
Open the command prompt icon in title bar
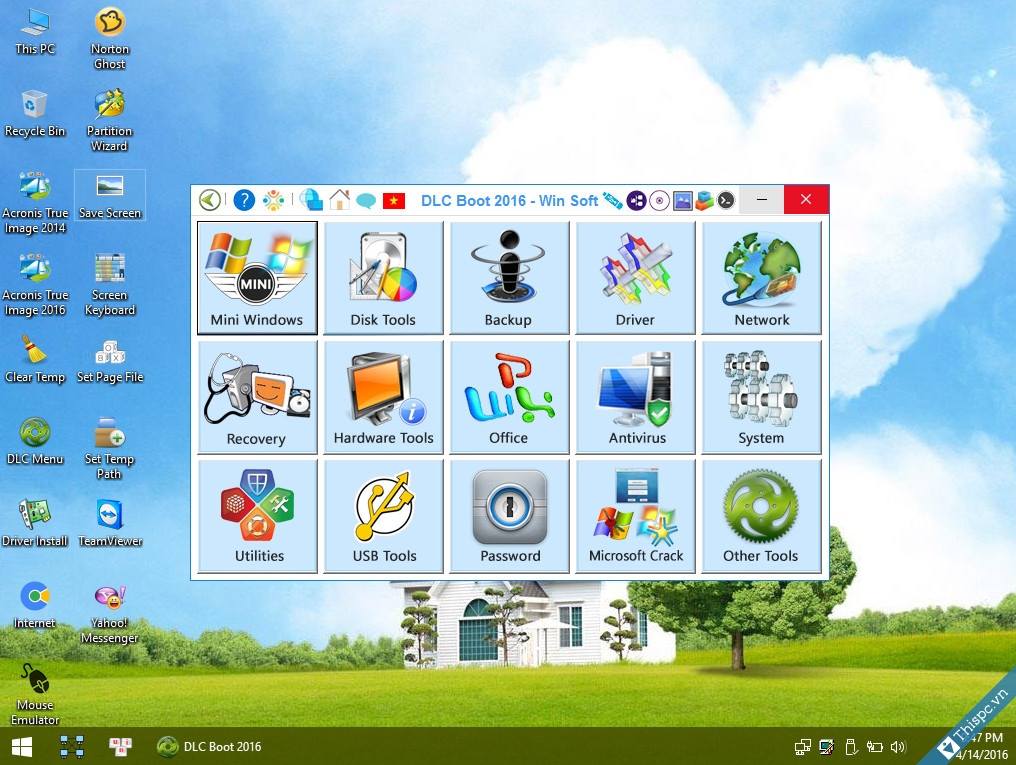pyautogui.click(x=726, y=200)
